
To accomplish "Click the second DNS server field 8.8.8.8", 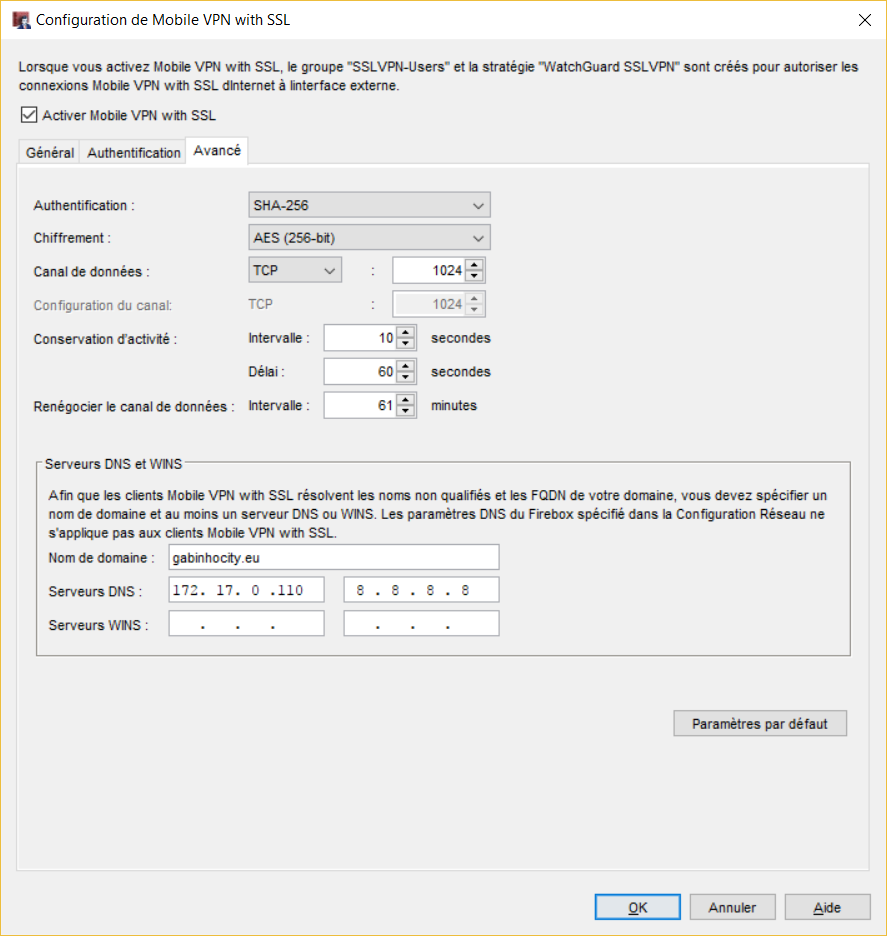I will (x=421, y=590).
